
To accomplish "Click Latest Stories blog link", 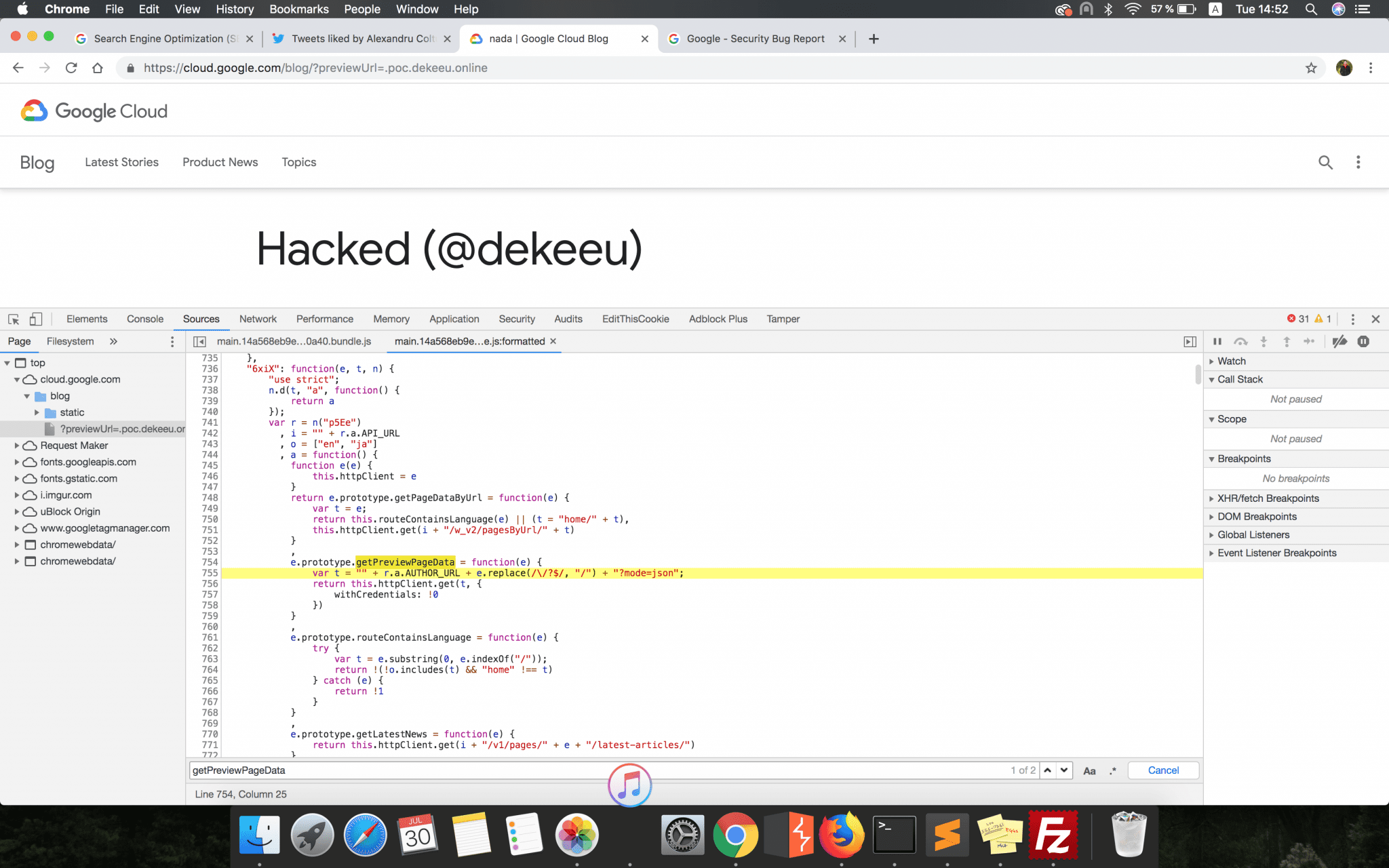I will [x=121, y=162].
